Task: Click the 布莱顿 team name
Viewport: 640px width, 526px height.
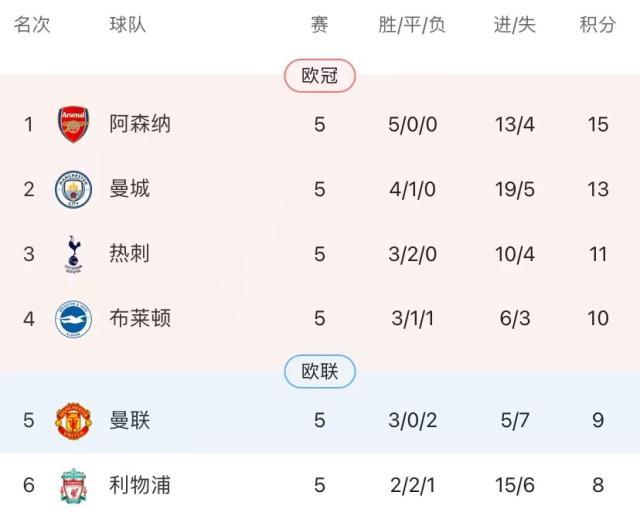Action: pos(139,319)
